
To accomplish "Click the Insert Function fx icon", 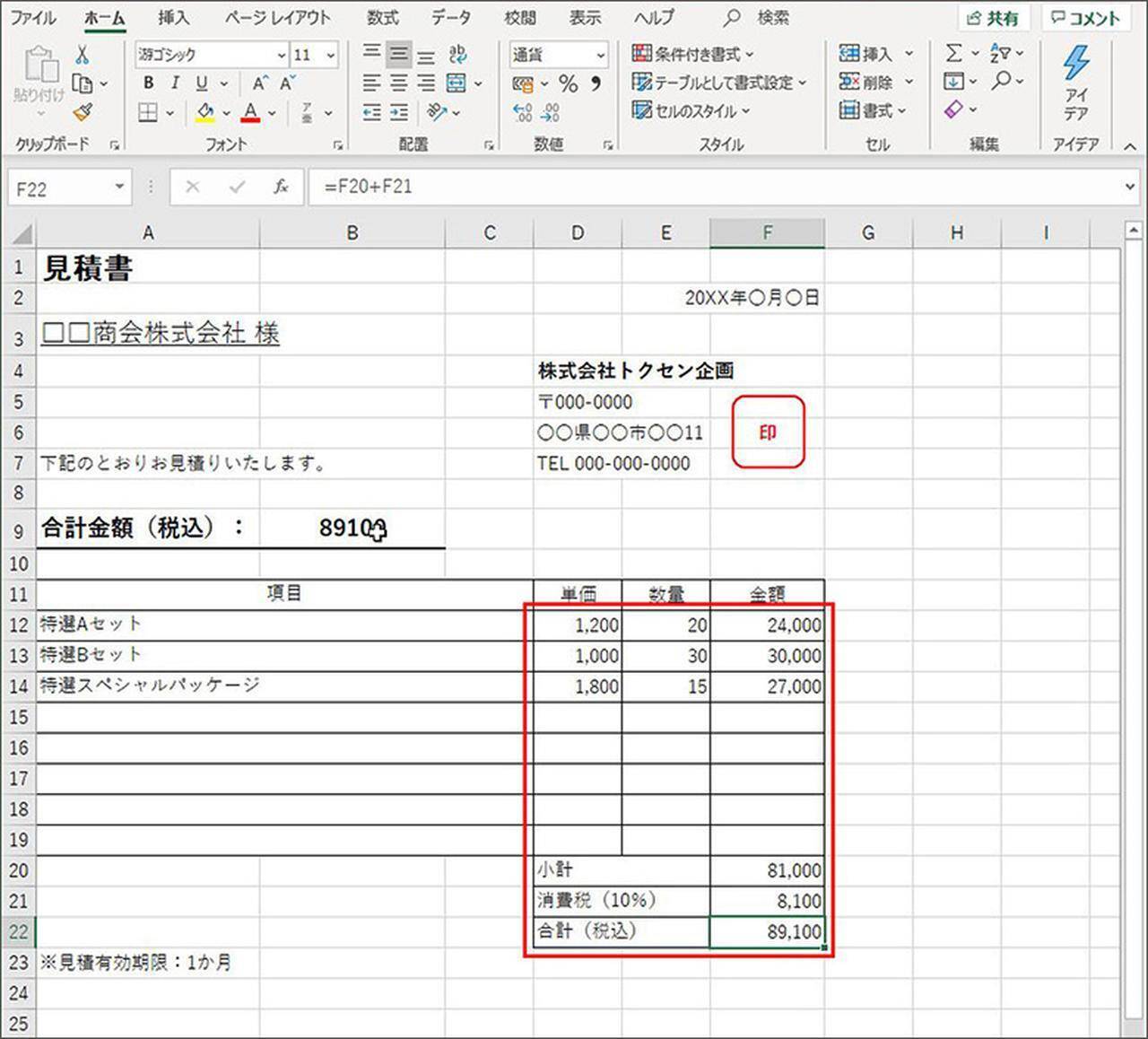I will click(x=281, y=187).
